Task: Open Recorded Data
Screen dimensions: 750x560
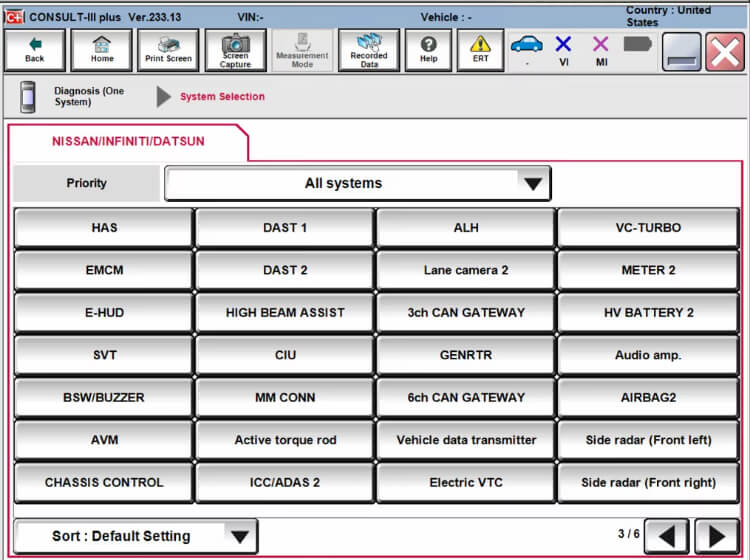Action: 369,50
